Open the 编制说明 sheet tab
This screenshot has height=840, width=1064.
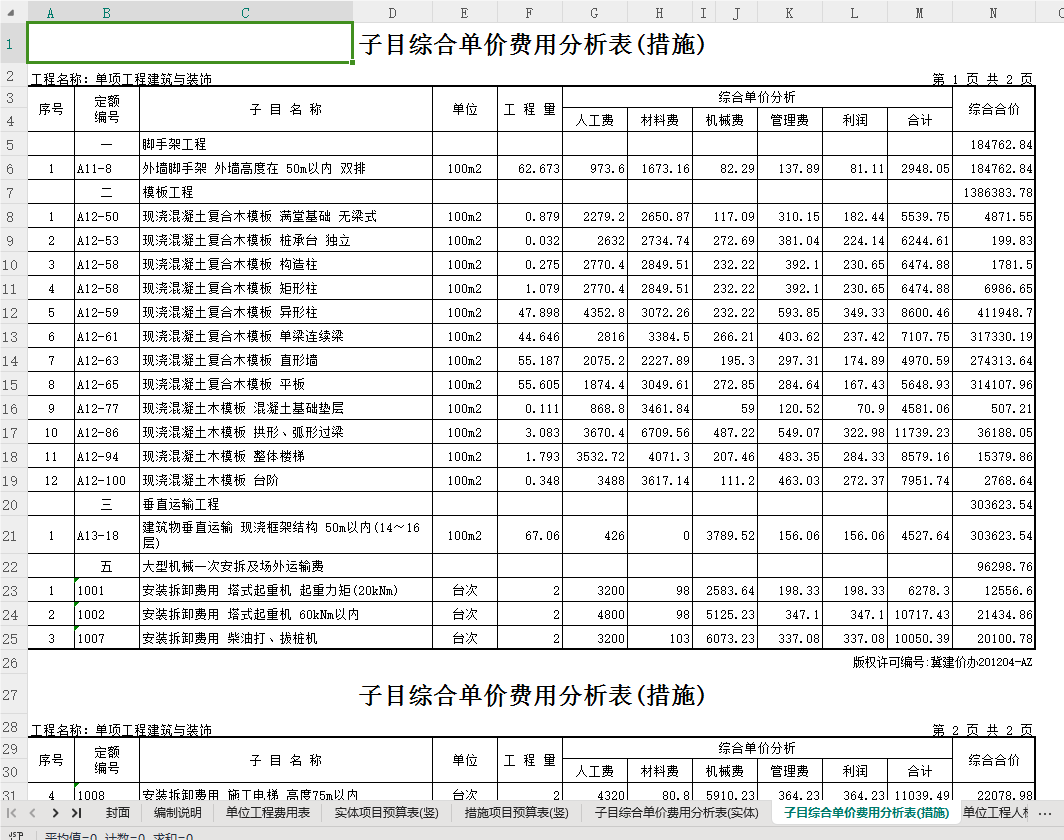[177, 812]
